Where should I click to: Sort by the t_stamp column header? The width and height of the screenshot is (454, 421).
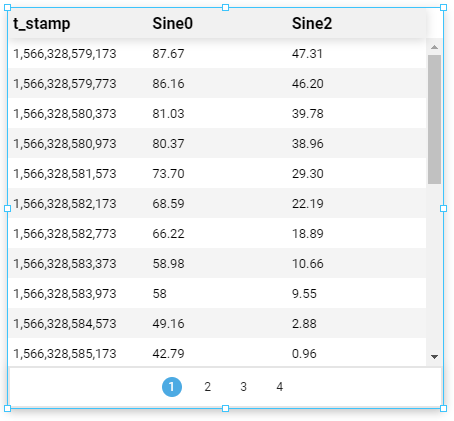42,24
